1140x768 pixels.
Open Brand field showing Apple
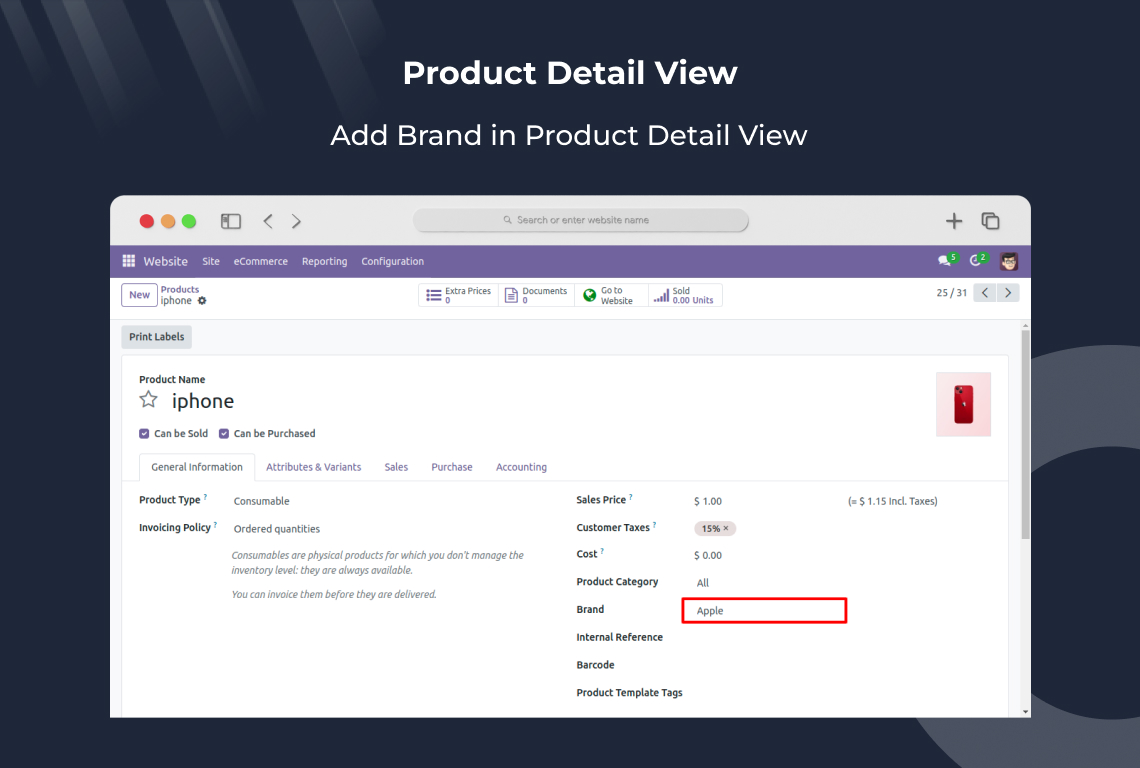pos(765,610)
